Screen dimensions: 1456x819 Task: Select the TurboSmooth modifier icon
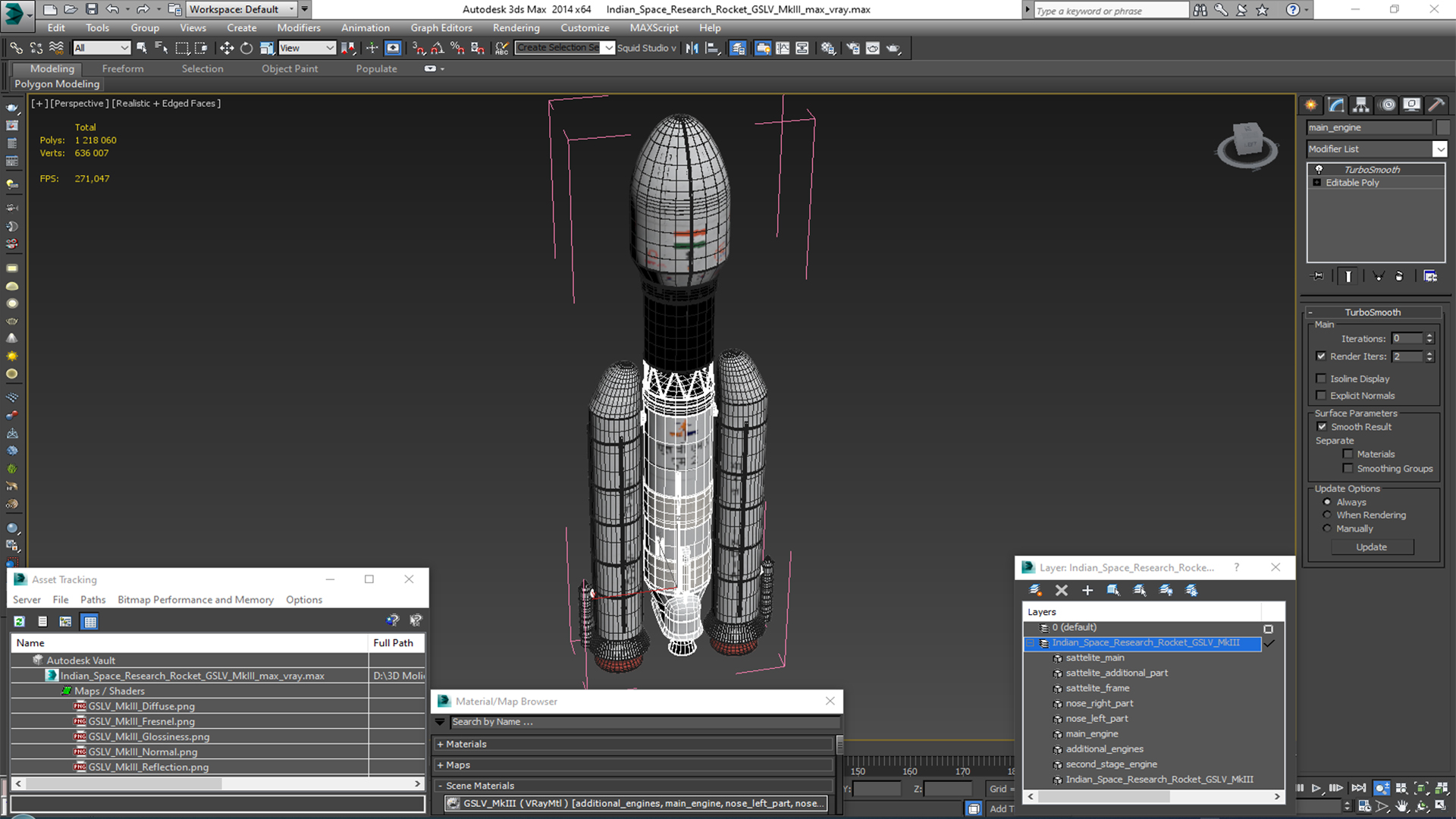coord(1319,168)
